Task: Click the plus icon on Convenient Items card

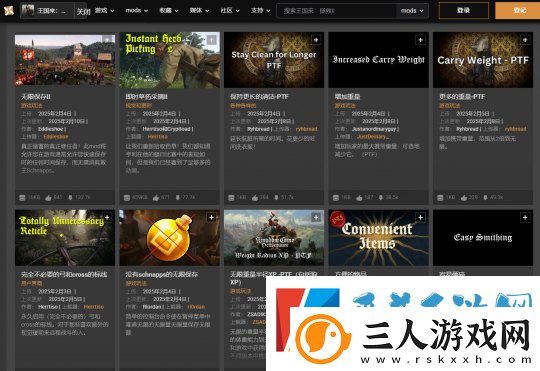Action: (x=420, y=217)
